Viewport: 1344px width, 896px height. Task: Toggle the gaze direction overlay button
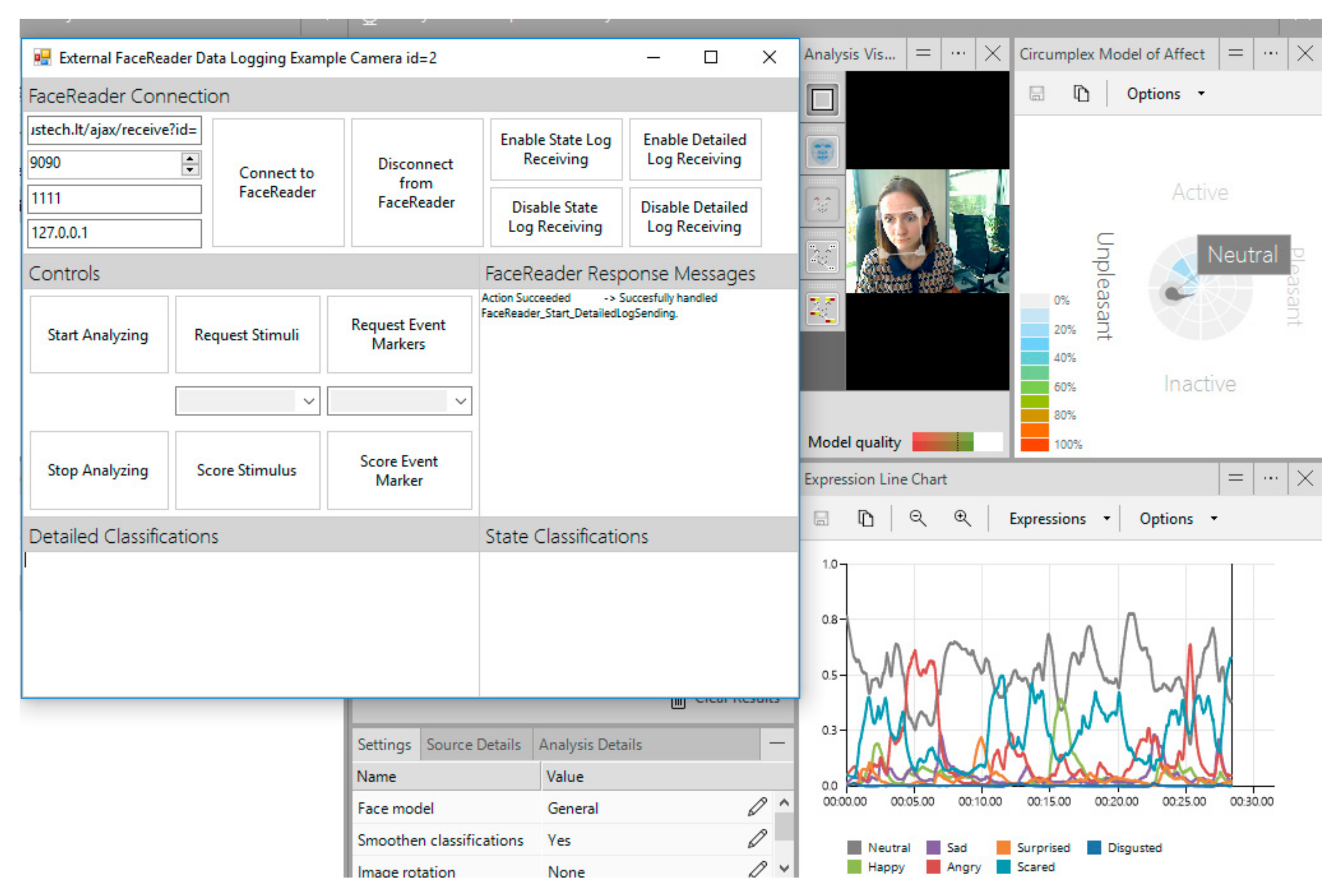point(822,204)
